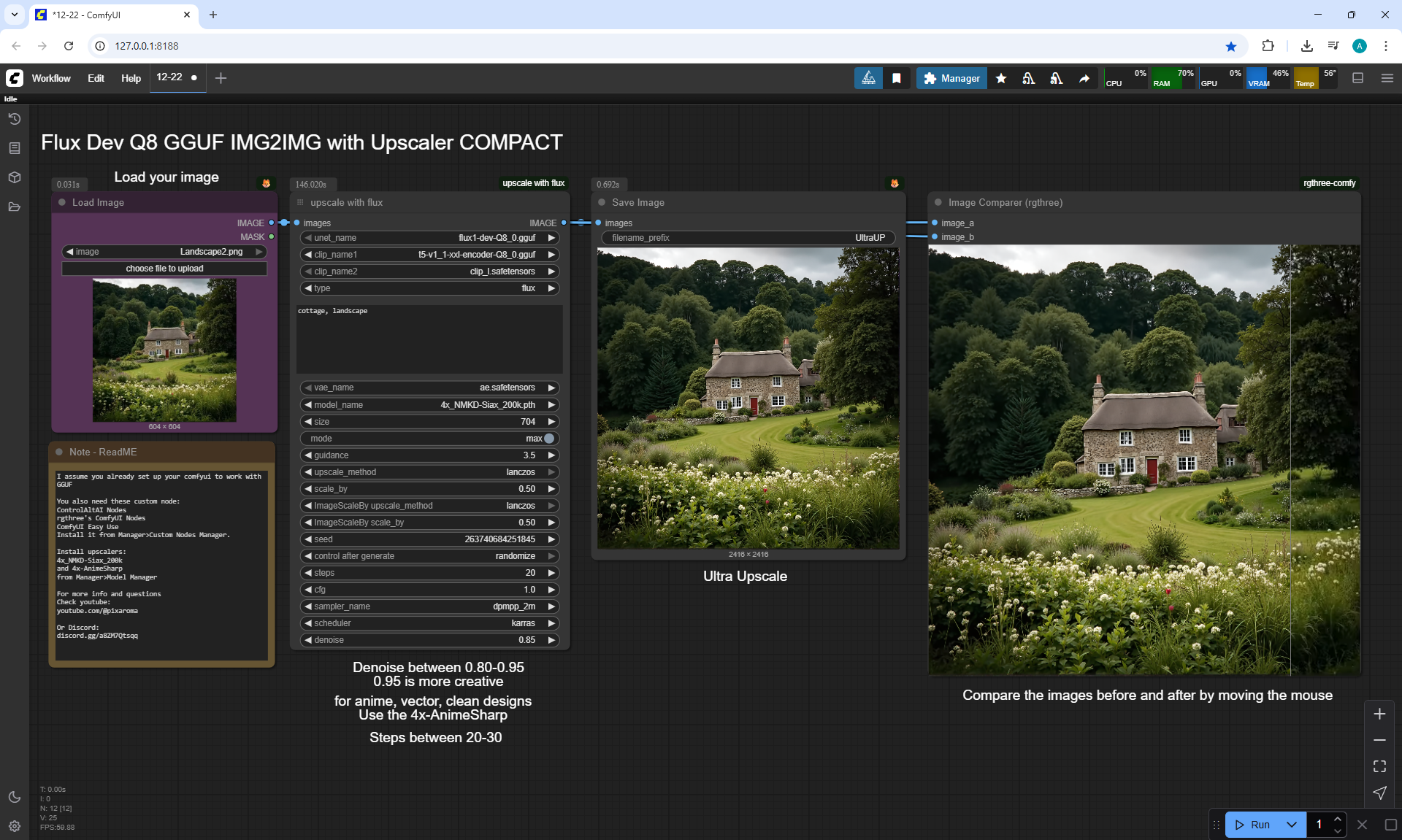Toggle the Load Image node collapse dot
The width and height of the screenshot is (1402, 840).
click(x=62, y=202)
